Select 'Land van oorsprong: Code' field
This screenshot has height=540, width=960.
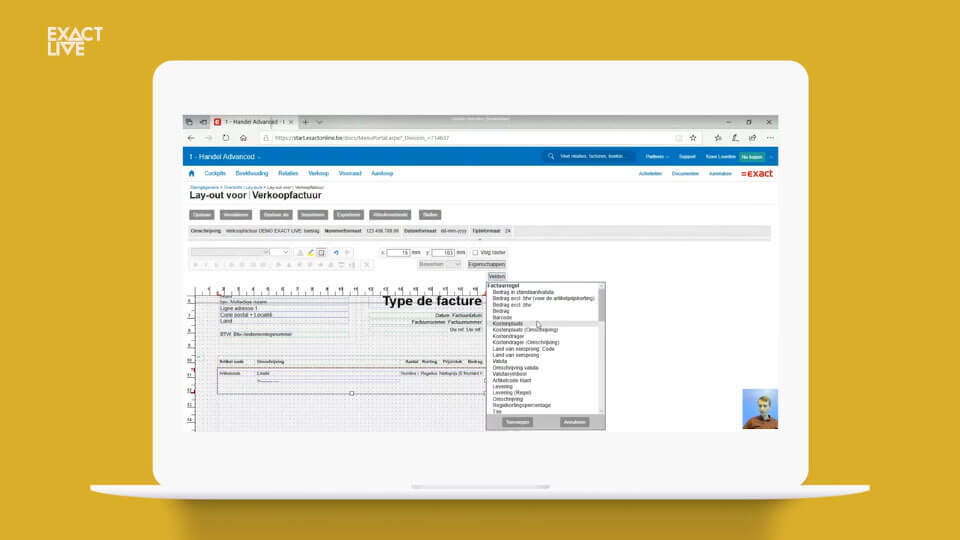coord(523,349)
